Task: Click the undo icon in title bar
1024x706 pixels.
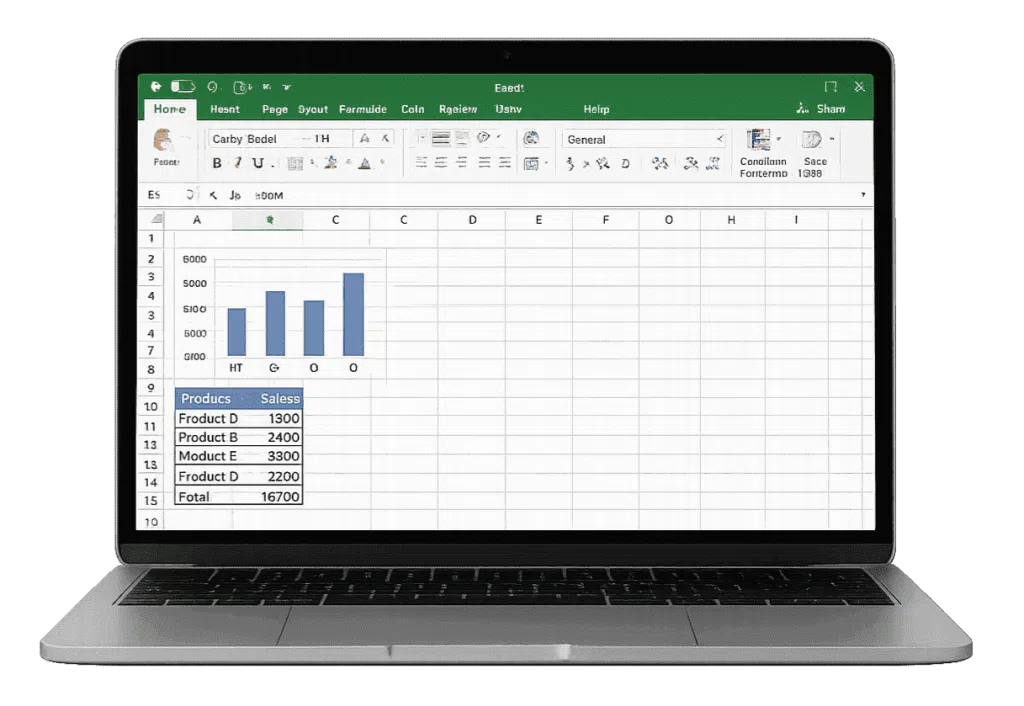Action: pos(213,87)
